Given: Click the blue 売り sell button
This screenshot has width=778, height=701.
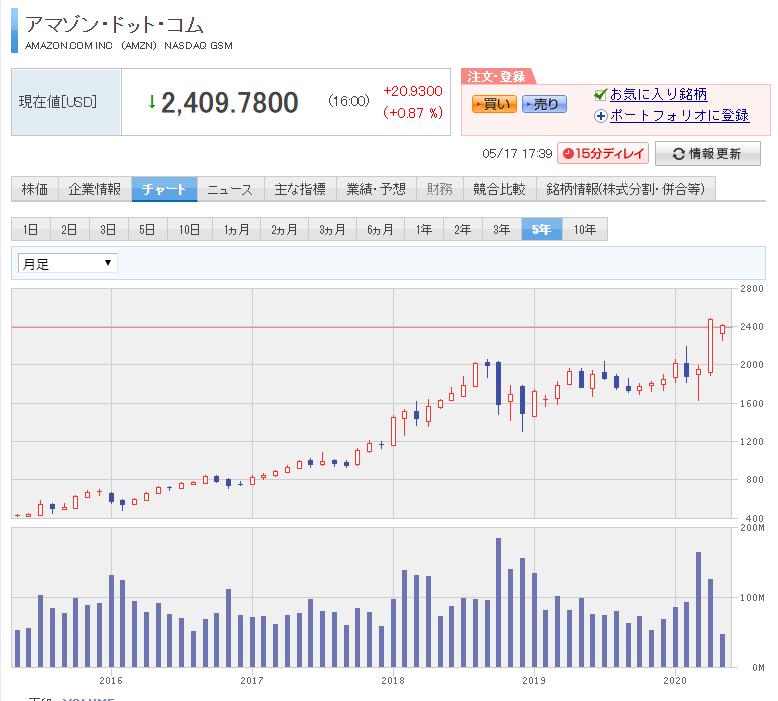Looking at the screenshot, I should click(x=544, y=104).
